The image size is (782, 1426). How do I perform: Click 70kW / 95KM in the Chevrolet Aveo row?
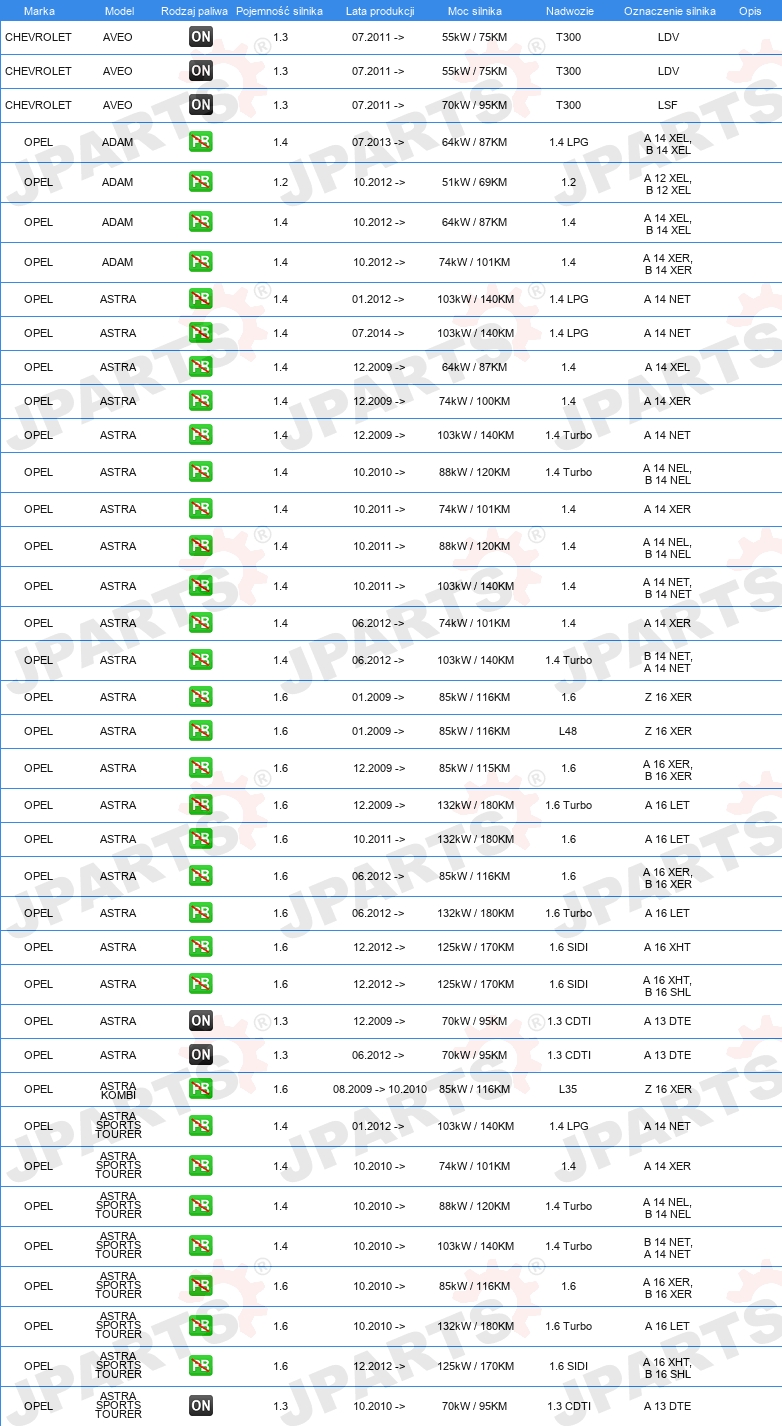pos(475,105)
